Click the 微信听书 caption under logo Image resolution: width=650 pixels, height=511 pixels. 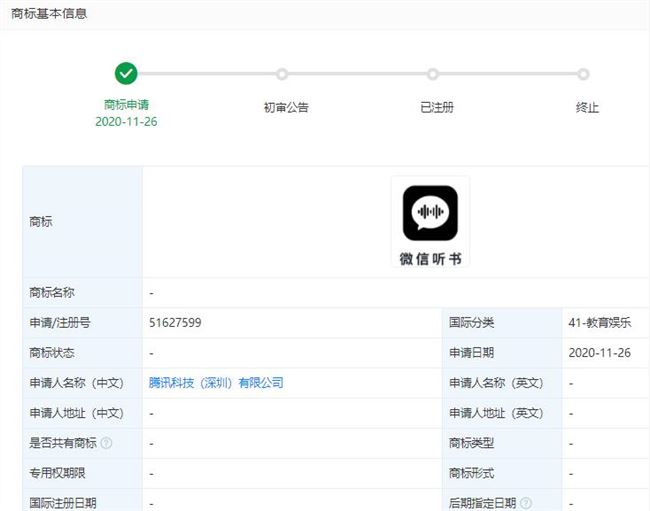(x=430, y=259)
